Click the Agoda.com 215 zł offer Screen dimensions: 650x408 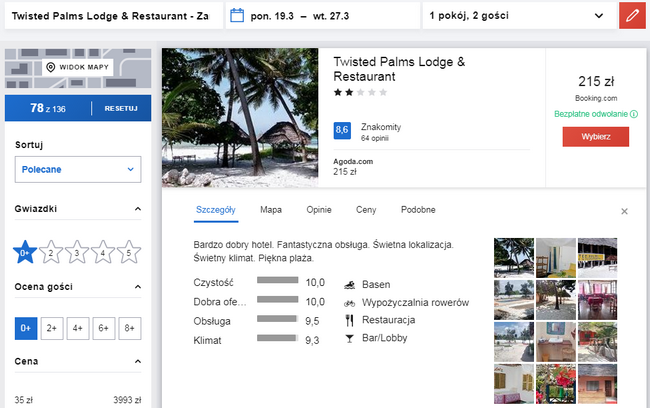(353, 167)
